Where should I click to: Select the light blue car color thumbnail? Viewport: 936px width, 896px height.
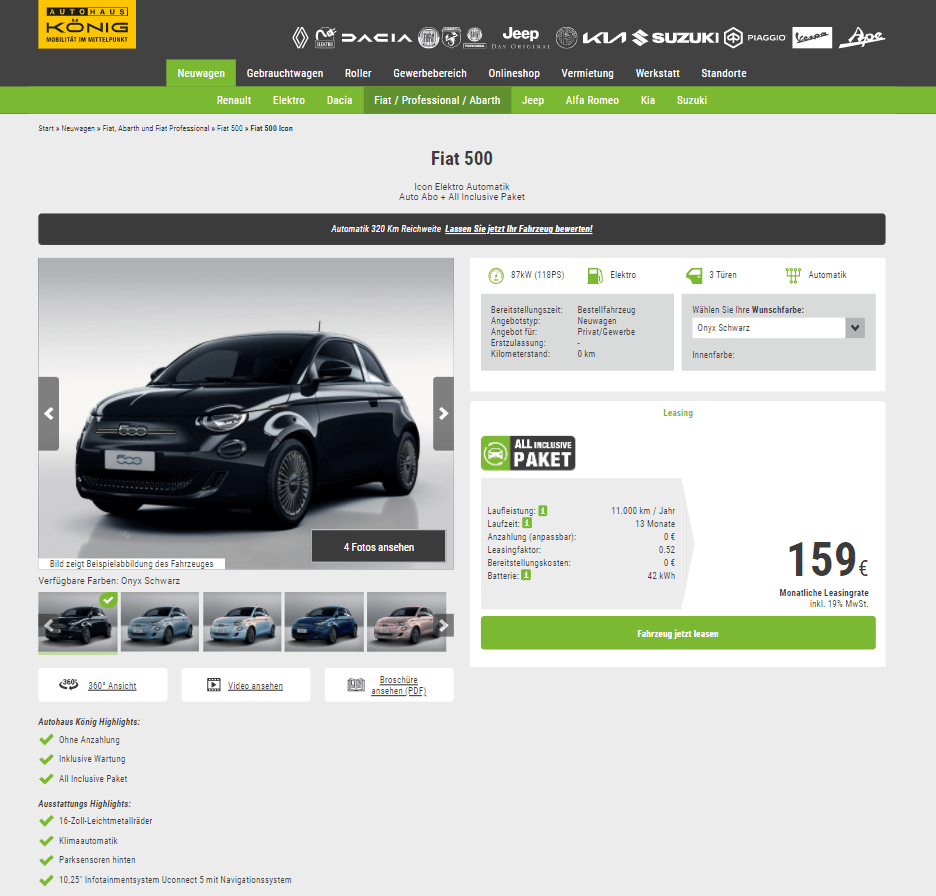point(160,622)
